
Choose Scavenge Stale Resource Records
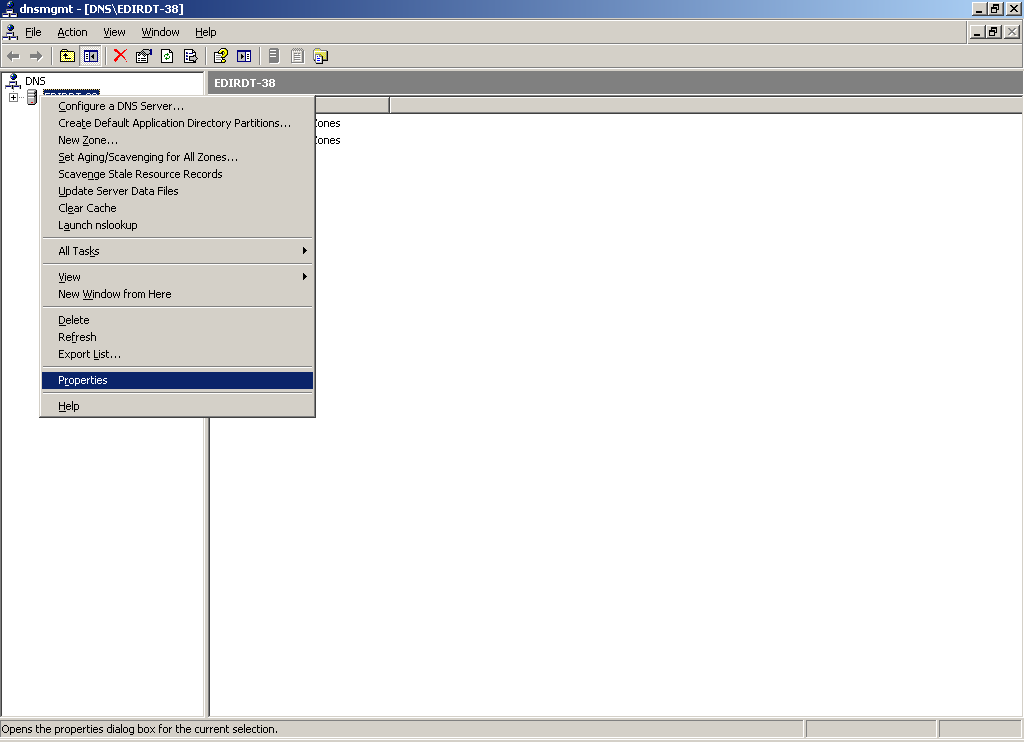click(177, 174)
